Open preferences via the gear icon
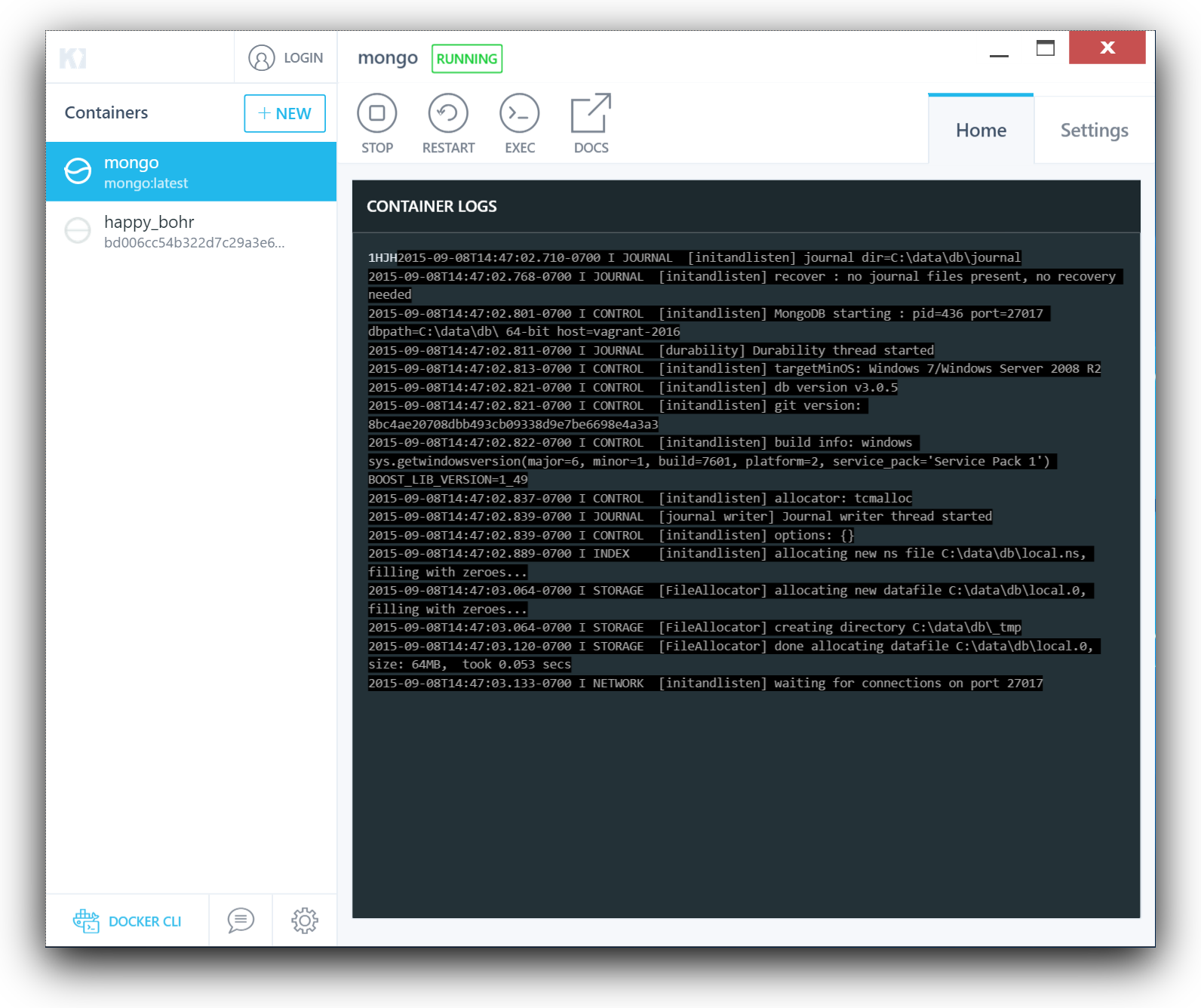The width and height of the screenshot is (1201, 1008). point(305,920)
